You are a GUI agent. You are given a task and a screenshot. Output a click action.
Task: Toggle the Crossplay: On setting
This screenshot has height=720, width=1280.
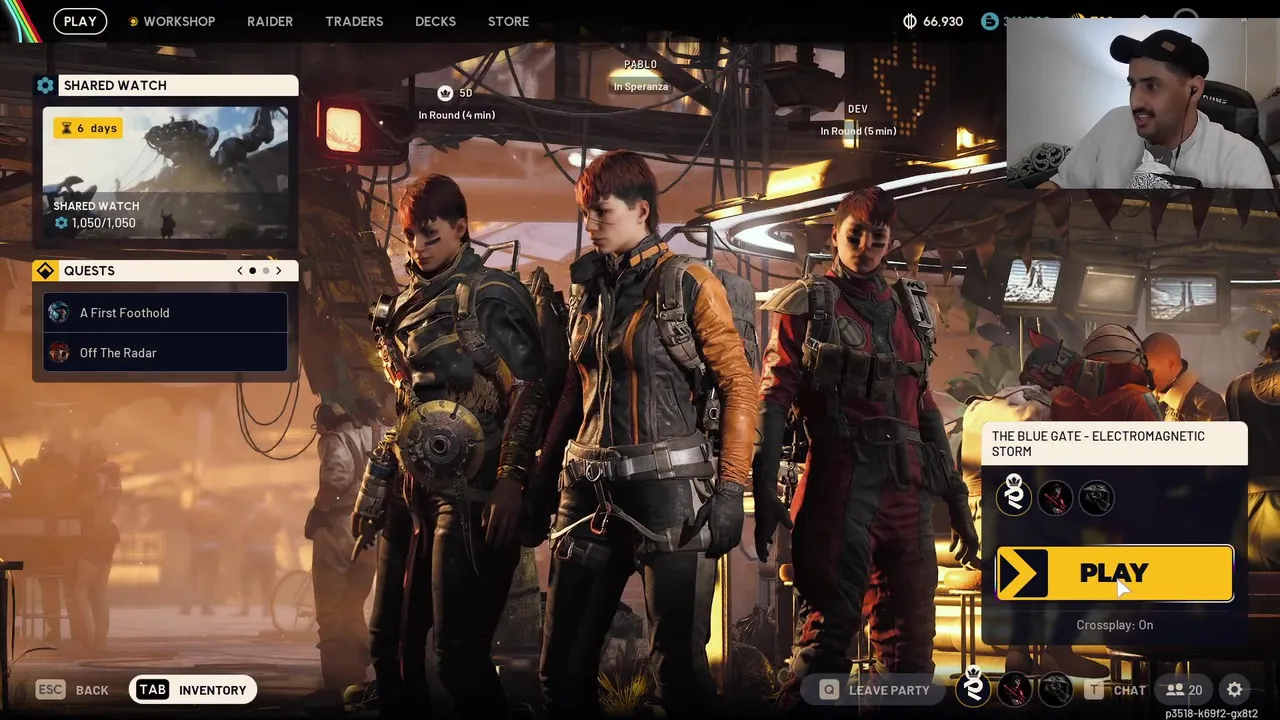[x=1114, y=625]
